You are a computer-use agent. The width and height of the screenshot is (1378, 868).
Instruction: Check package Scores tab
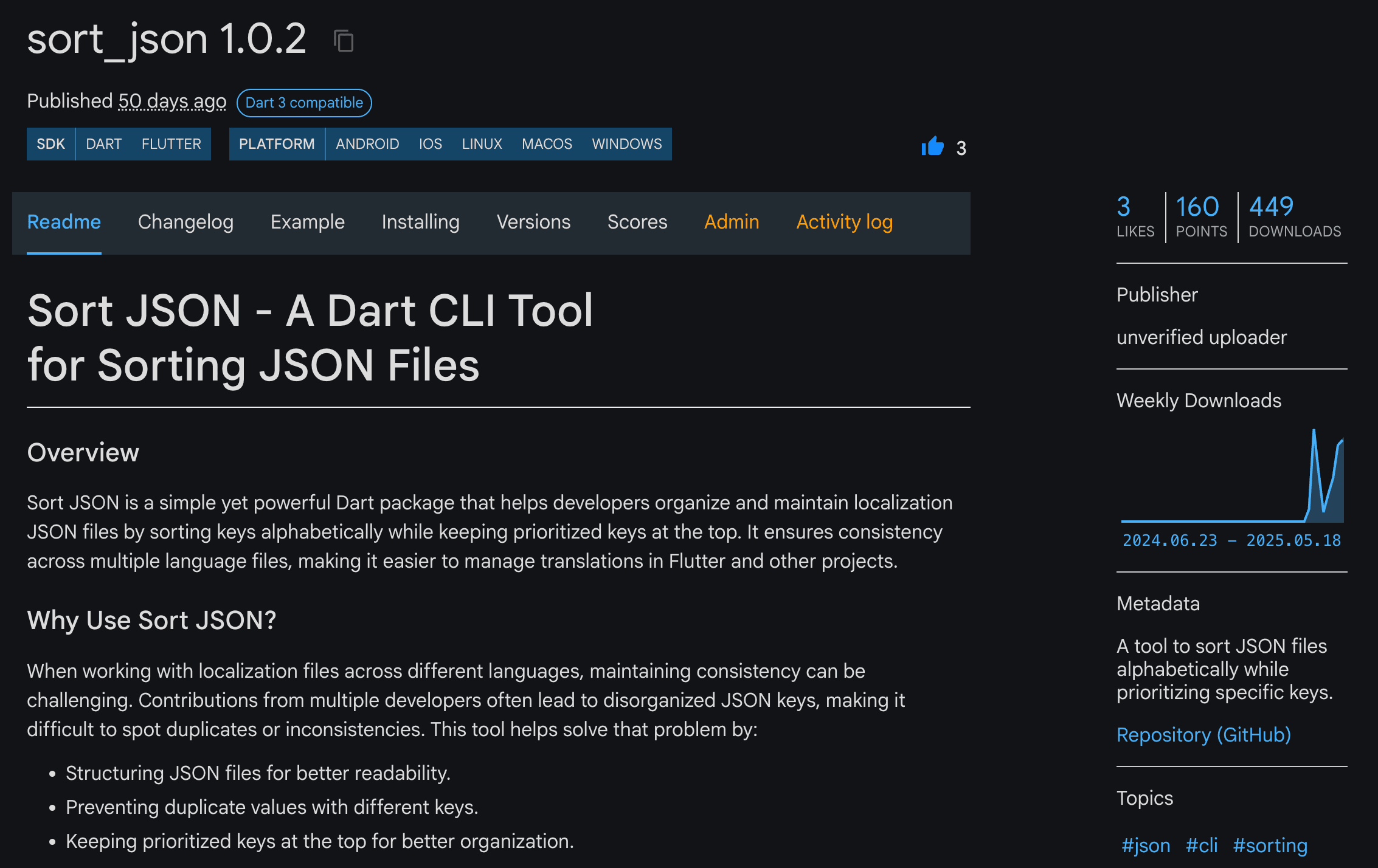pyautogui.click(x=637, y=222)
